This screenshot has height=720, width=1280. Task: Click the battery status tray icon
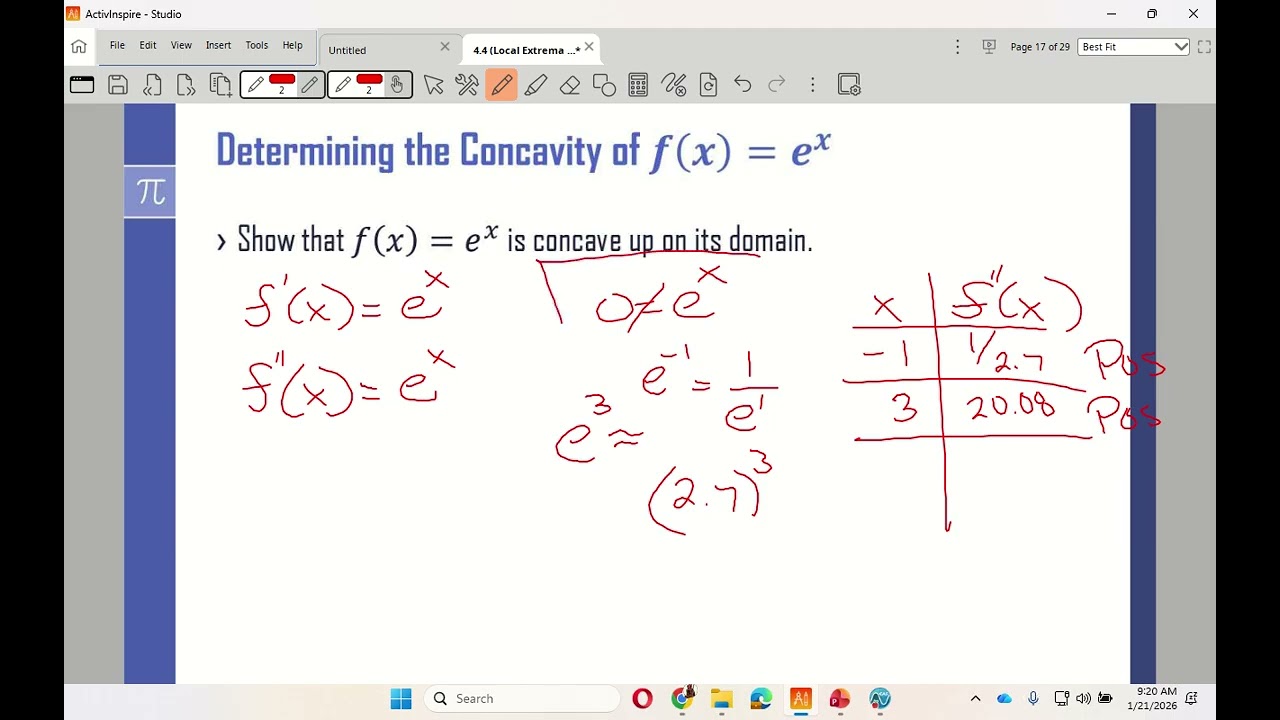point(1105,699)
